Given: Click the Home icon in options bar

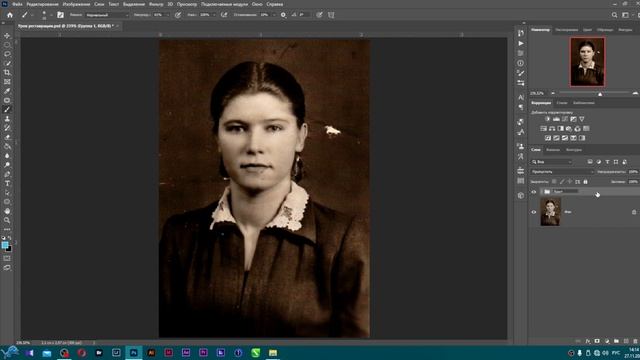Looking at the screenshot, I should pos(10,15).
